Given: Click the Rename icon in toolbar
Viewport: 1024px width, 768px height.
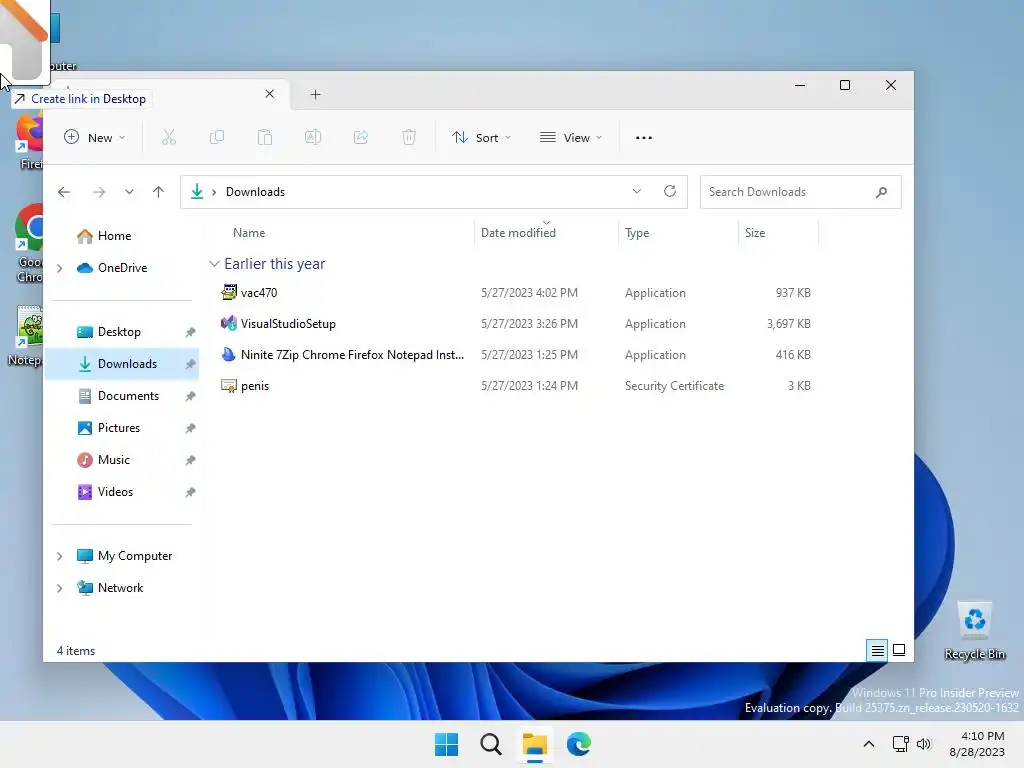Looking at the screenshot, I should [313, 138].
